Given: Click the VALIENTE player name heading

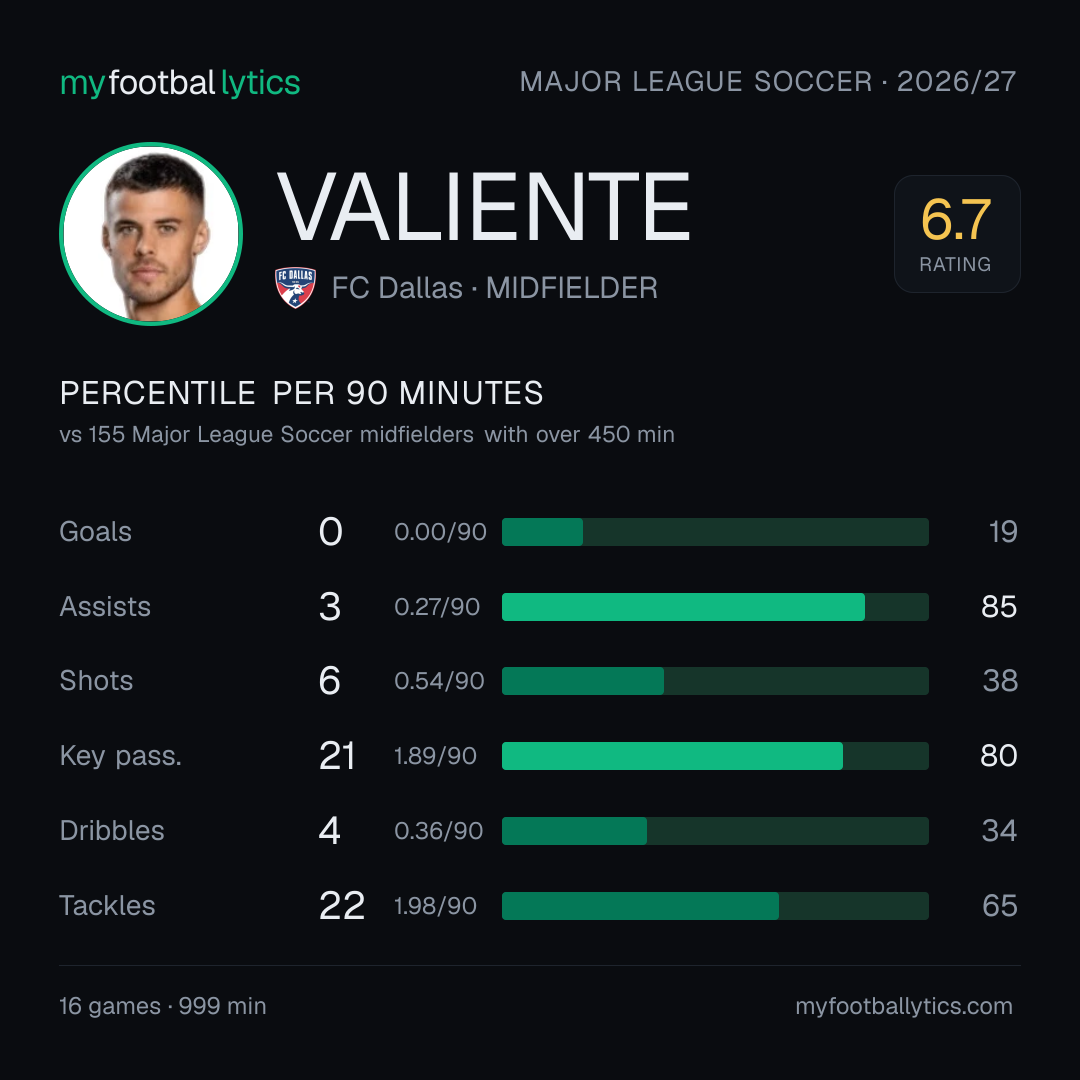Looking at the screenshot, I should click(x=484, y=207).
